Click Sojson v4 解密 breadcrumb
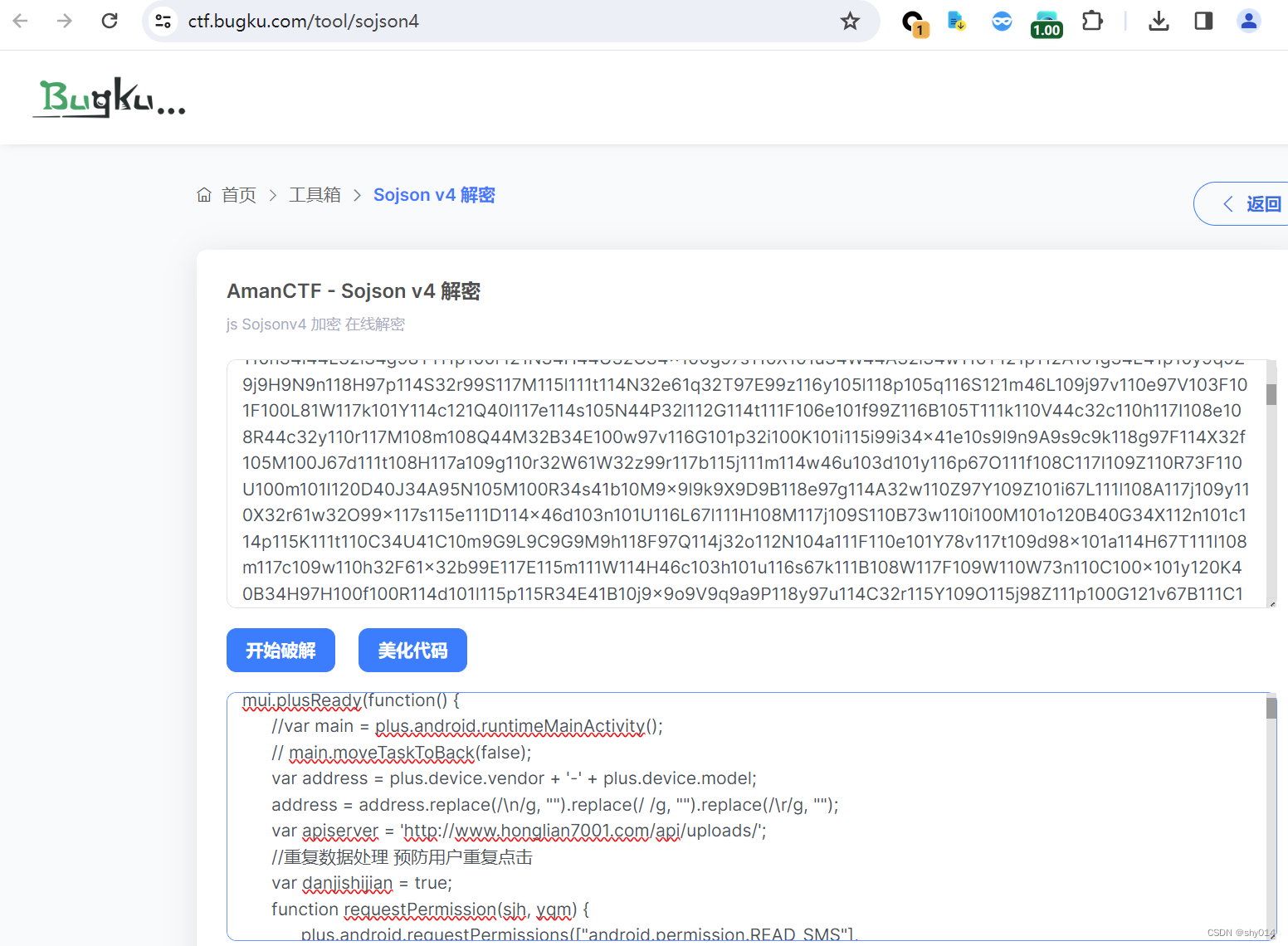This screenshot has width=1288, height=946. [x=434, y=195]
